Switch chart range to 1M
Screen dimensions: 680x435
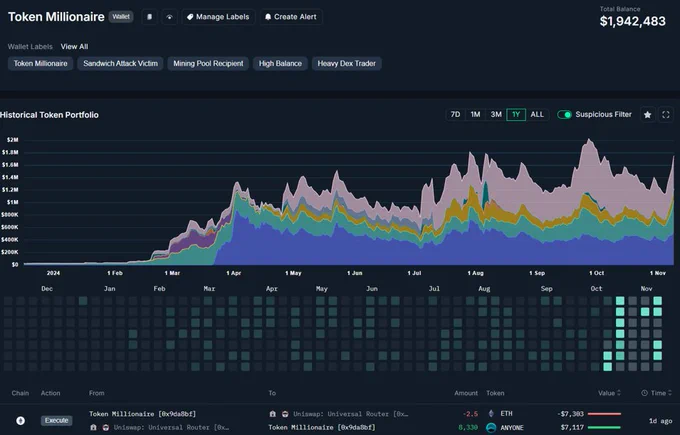475,114
